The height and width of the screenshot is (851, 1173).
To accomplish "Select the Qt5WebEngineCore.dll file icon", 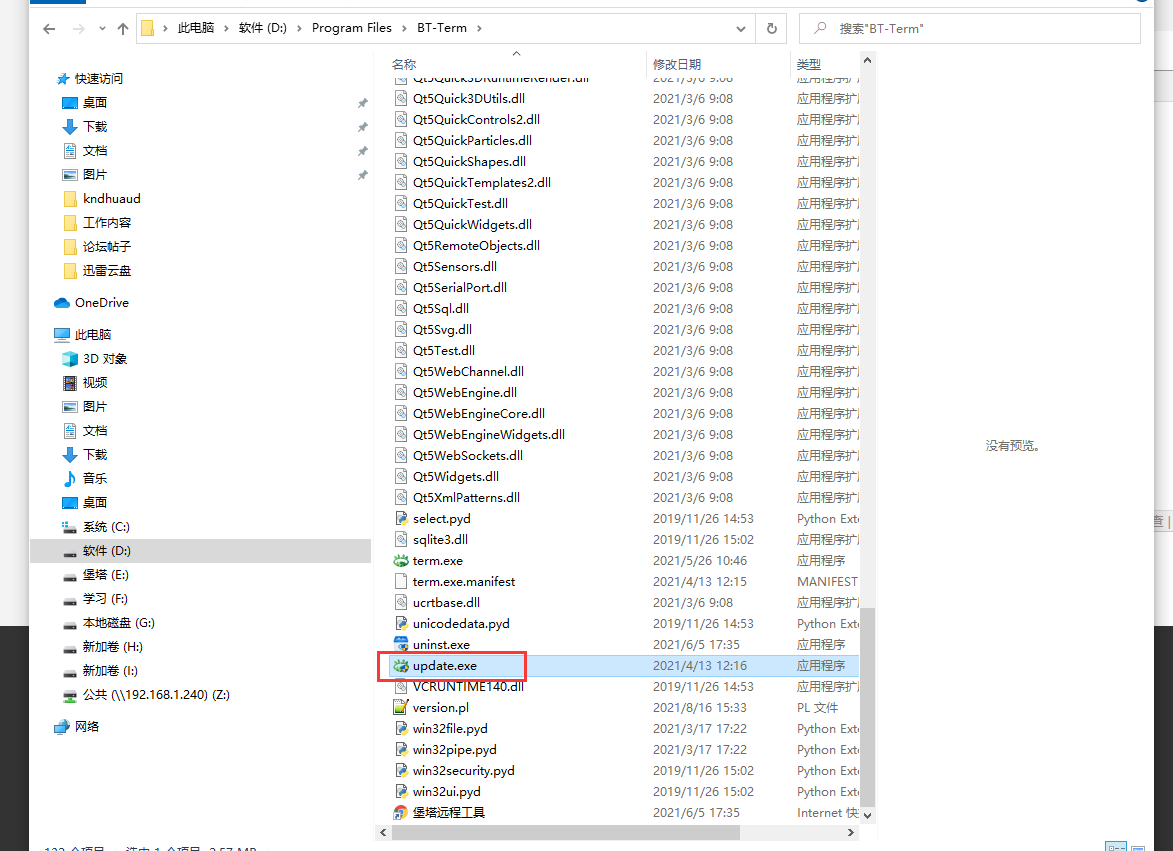I will click(401, 414).
